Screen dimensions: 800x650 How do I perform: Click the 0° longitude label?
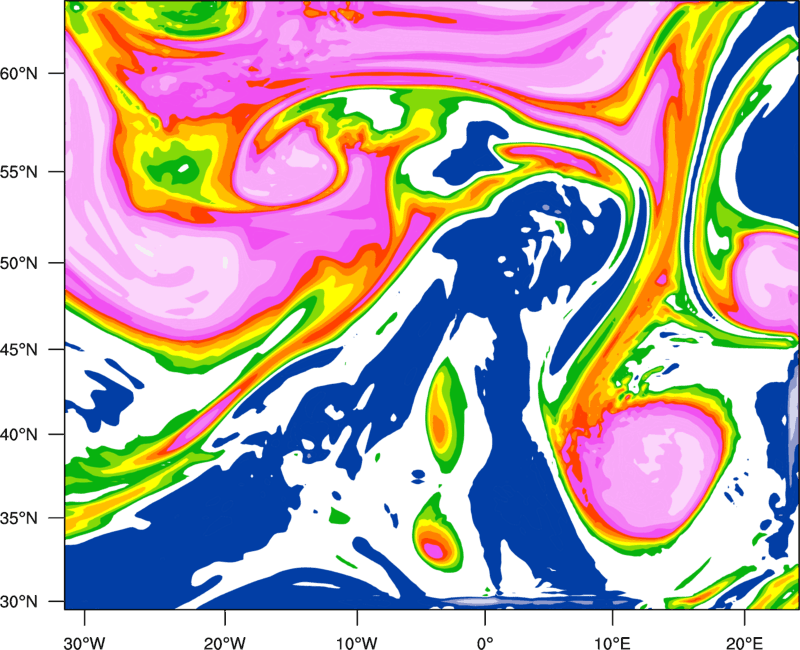(x=485, y=643)
